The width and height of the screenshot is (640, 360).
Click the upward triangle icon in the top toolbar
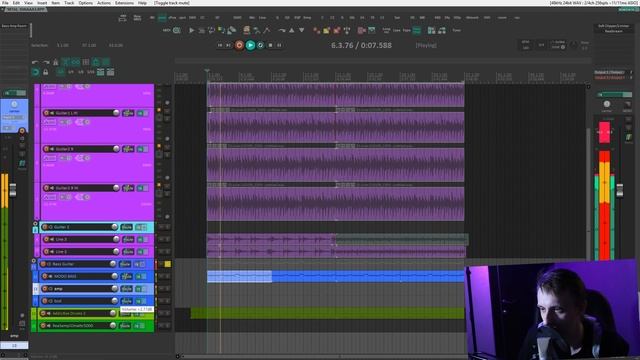[x=291, y=30]
